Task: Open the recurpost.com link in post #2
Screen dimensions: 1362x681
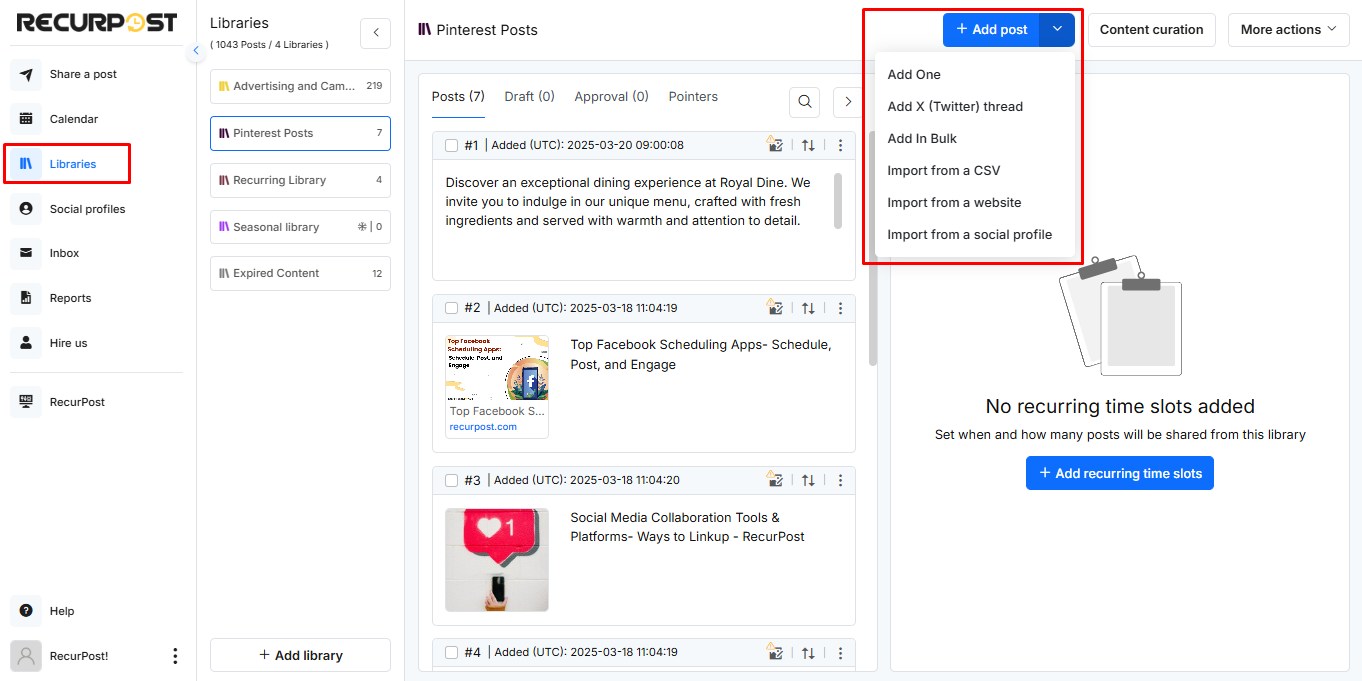Action: pyautogui.click(x=483, y=427)
